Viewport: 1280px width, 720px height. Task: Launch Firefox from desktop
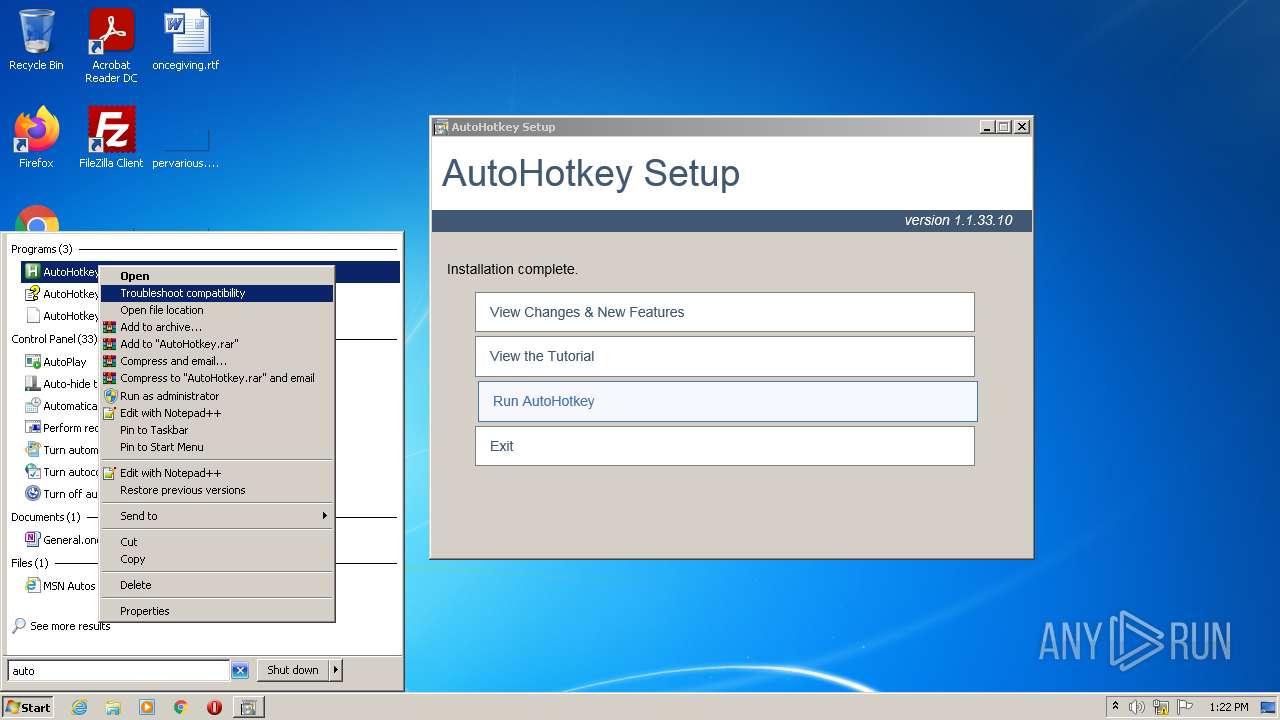pos(36,137)
